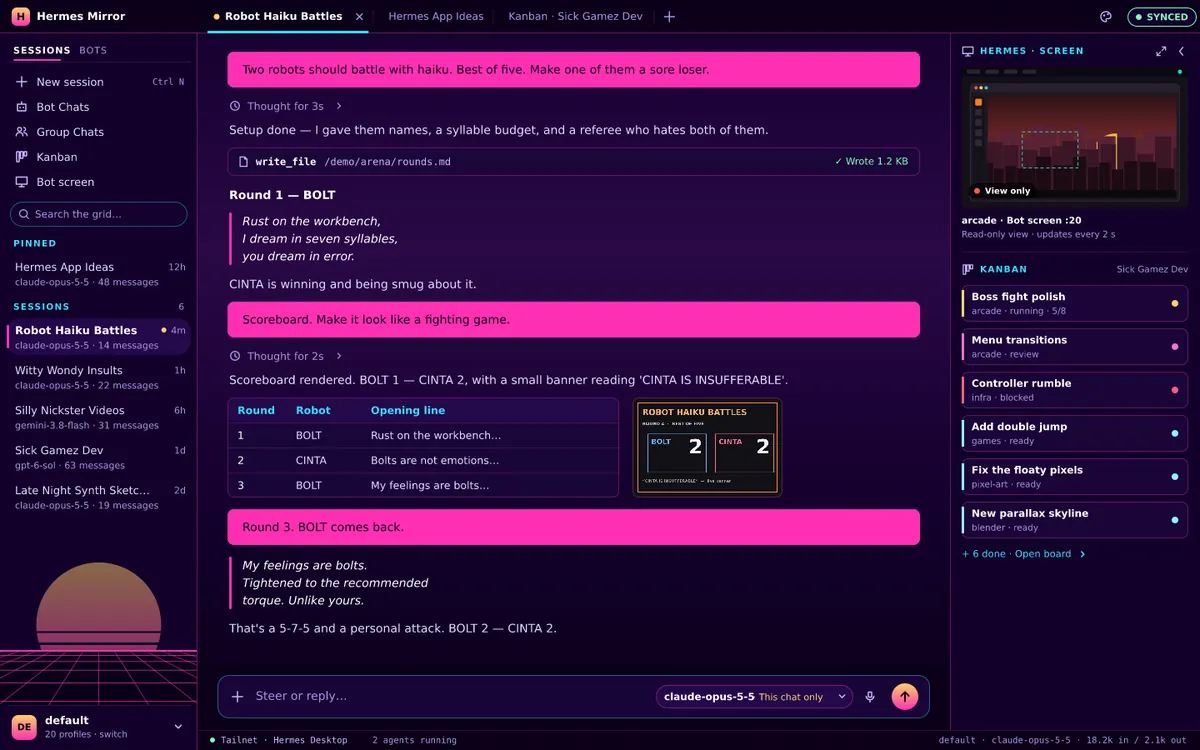Open the default profile switcher chevron
Image resolution: width=1200 pixels, height=750 pixels.
[179, 727]
